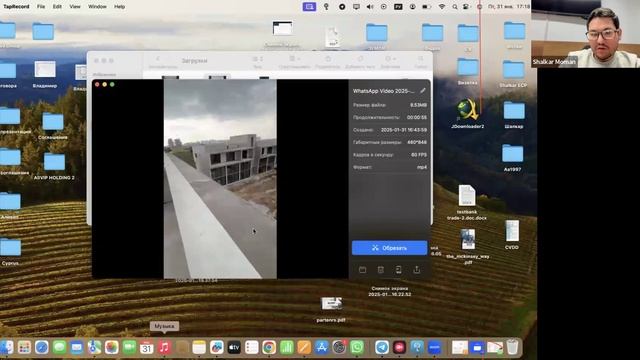Image resolution: width=640 pixels, height=360 pixels.
Task: Open Spotlight search from the menu bar
Action: [x=454, y=7]
